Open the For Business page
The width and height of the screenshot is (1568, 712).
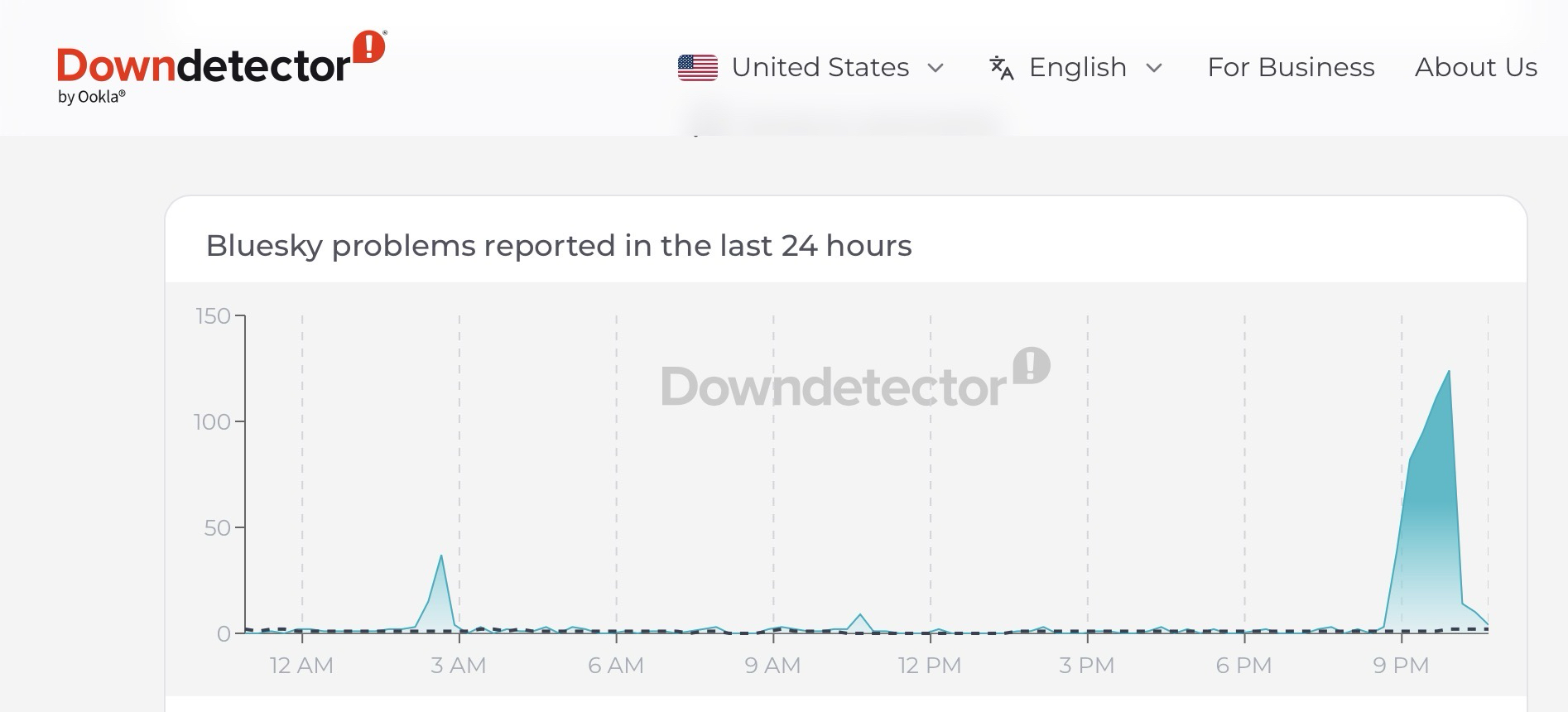tap(1291, 67)
